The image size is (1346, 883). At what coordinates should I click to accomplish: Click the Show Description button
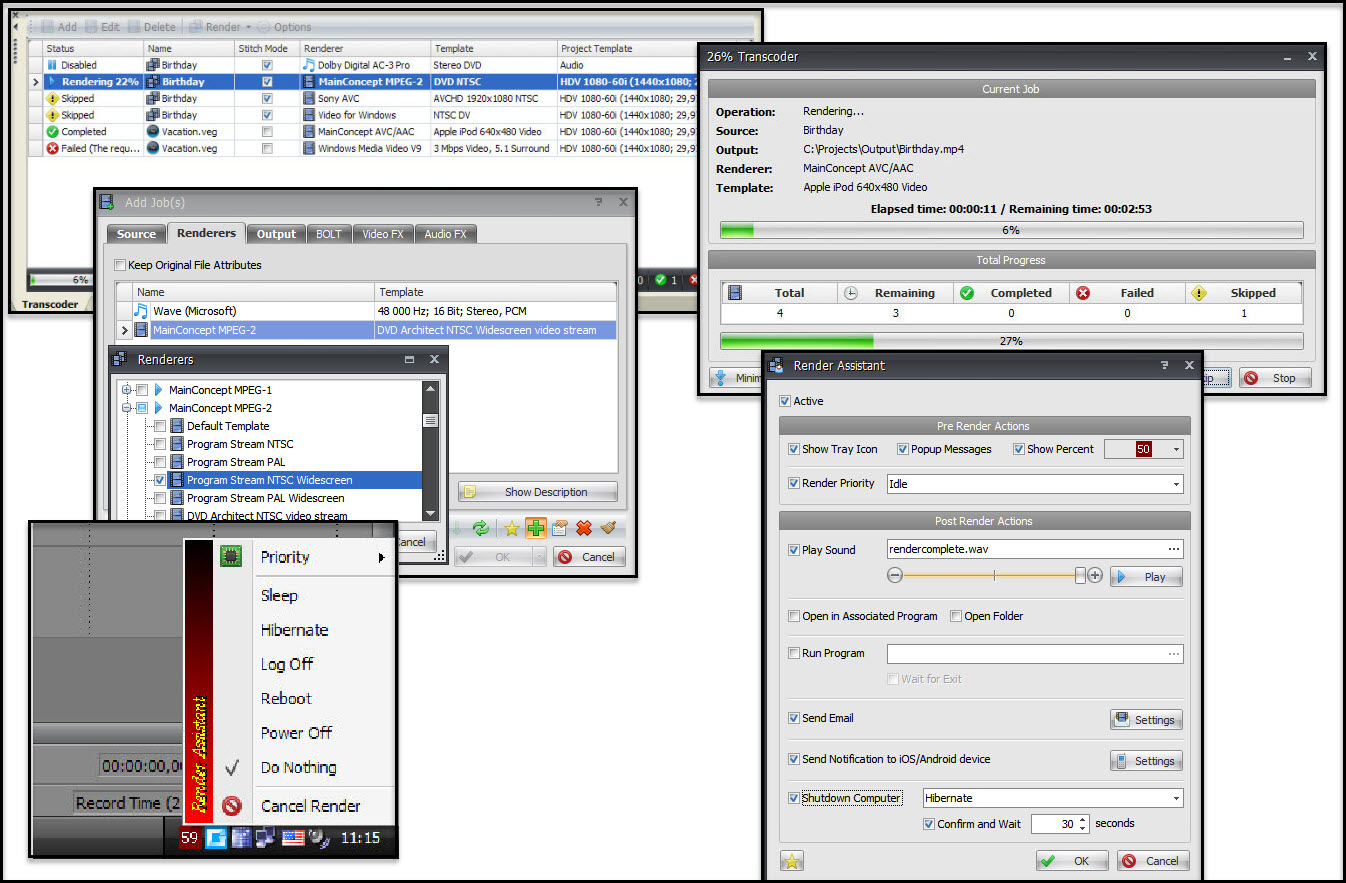click(538, 492)
